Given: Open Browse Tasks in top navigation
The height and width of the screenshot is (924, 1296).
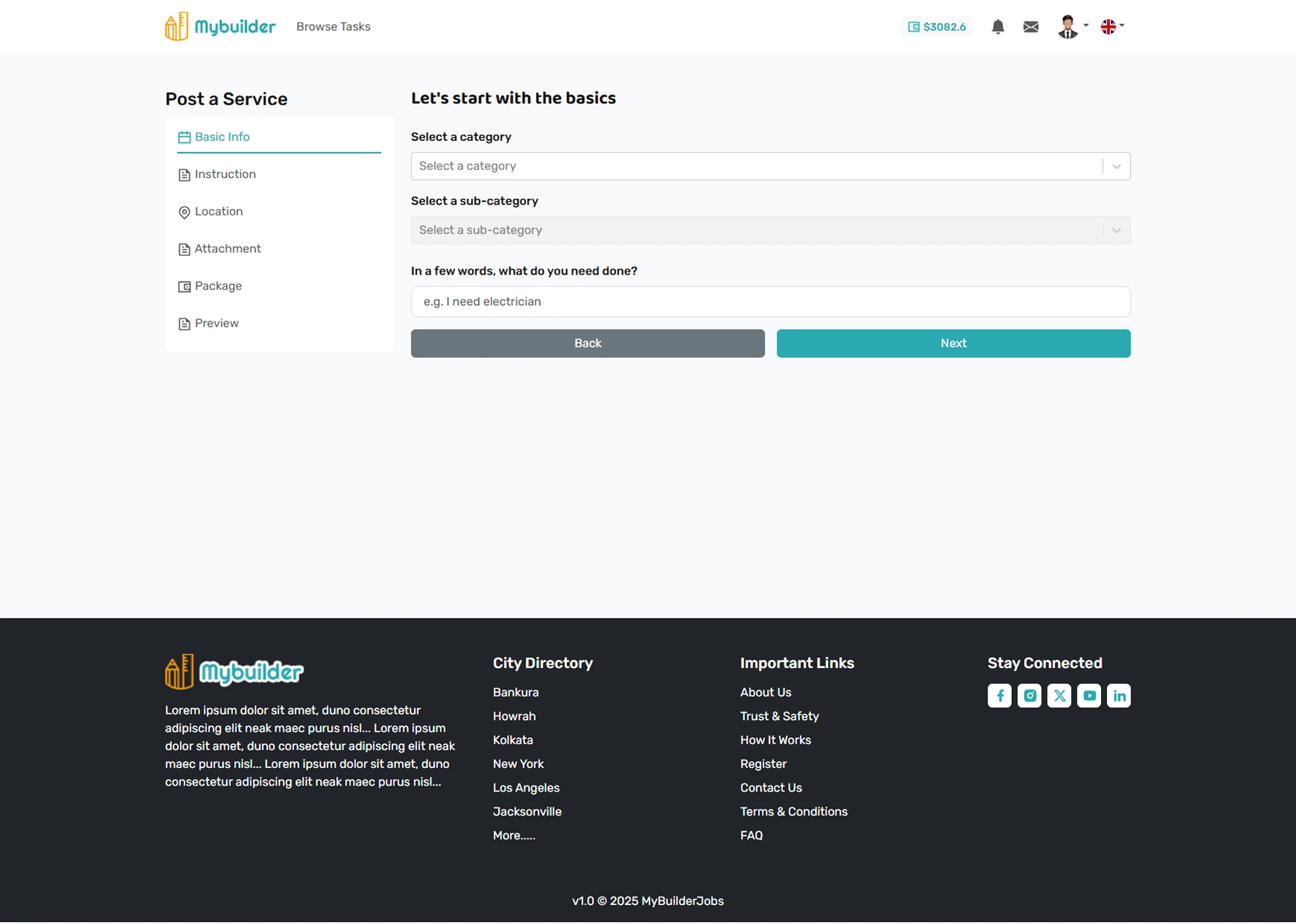Looking at the screenshot, I should click(333, 27).
